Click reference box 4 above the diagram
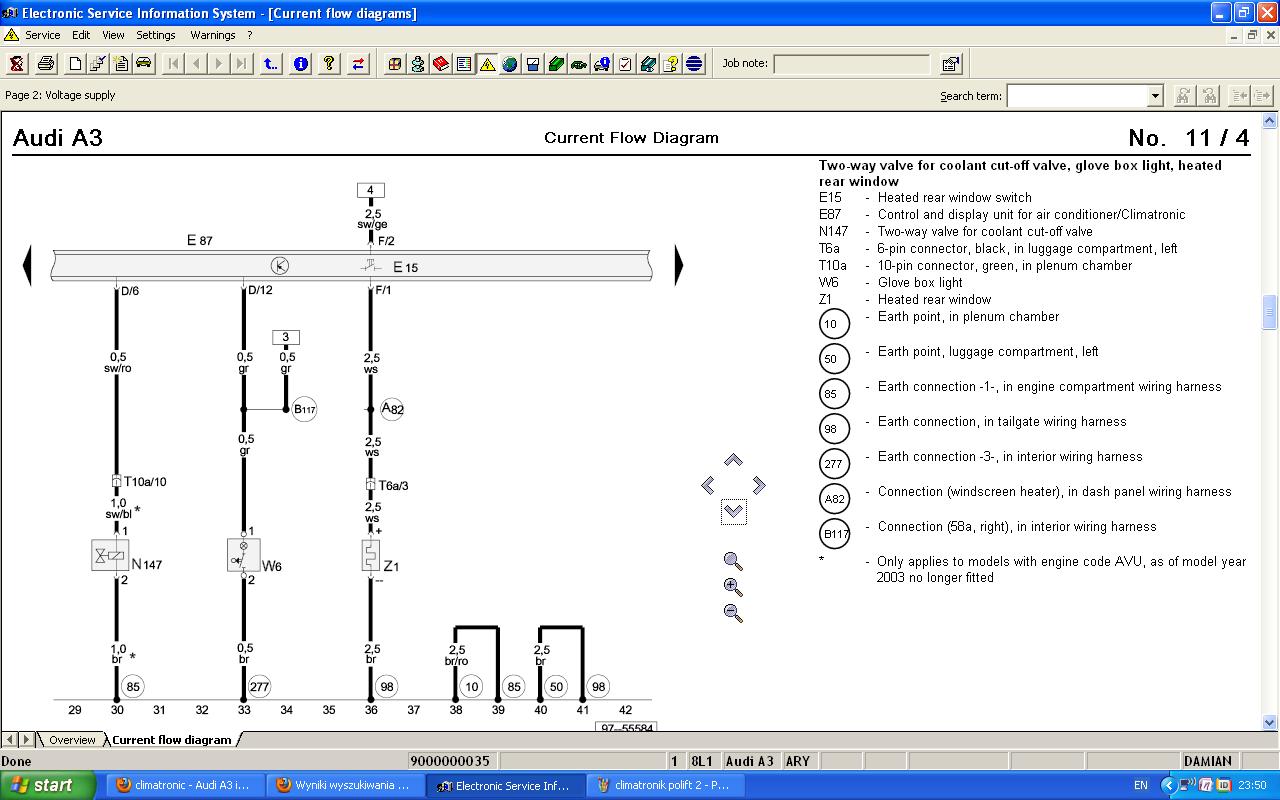Screen dimensions: 1280x800 (370, 190)
